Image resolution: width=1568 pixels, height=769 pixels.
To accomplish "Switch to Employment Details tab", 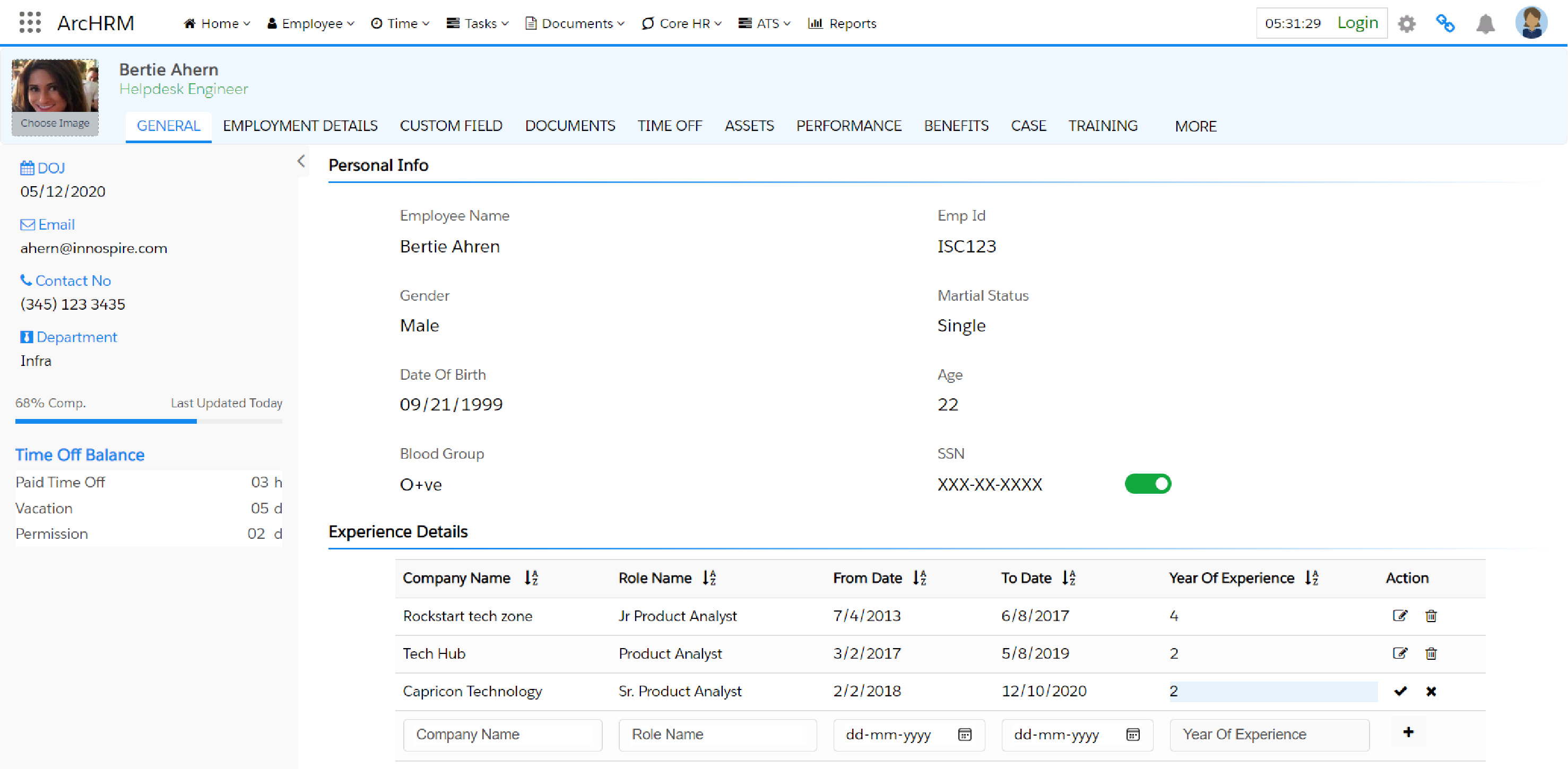I will pos(300,126).
